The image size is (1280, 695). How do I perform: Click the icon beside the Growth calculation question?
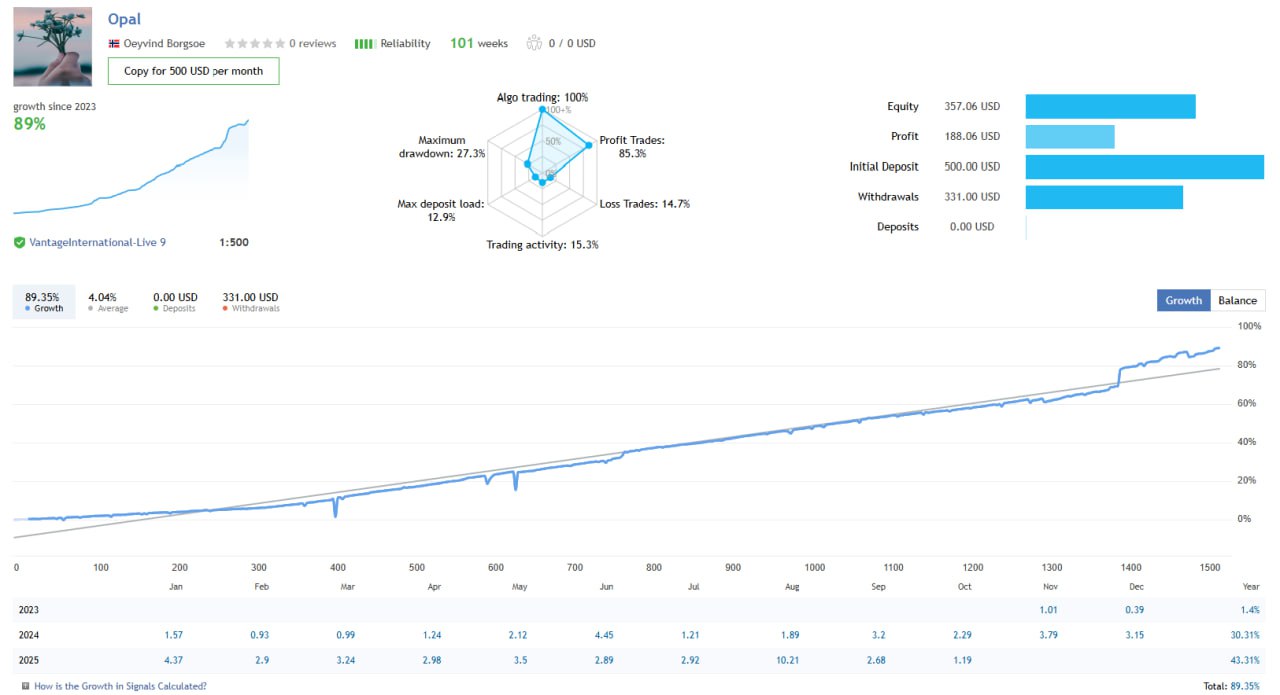tap(25, 686)
